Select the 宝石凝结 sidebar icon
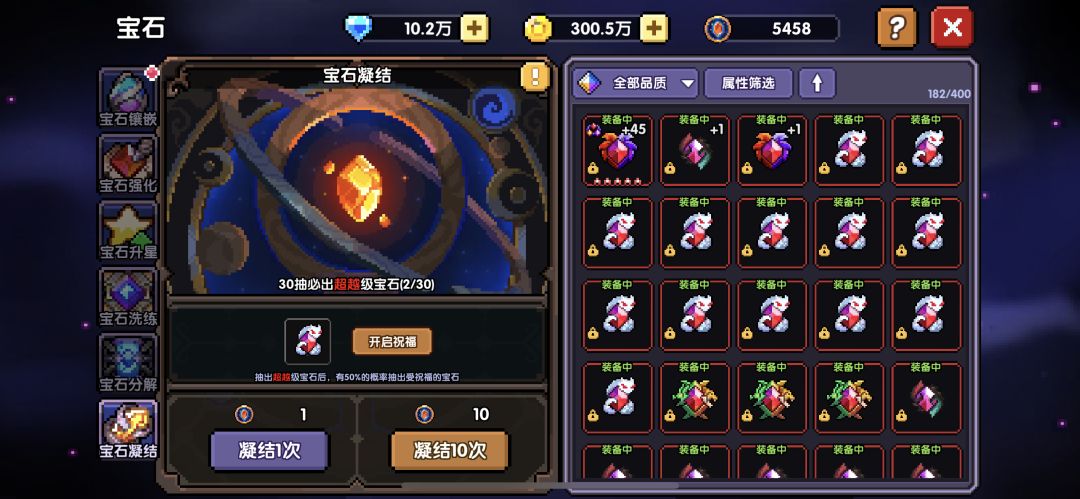This screenshot has width=1080, height=499. coord(128,429)
